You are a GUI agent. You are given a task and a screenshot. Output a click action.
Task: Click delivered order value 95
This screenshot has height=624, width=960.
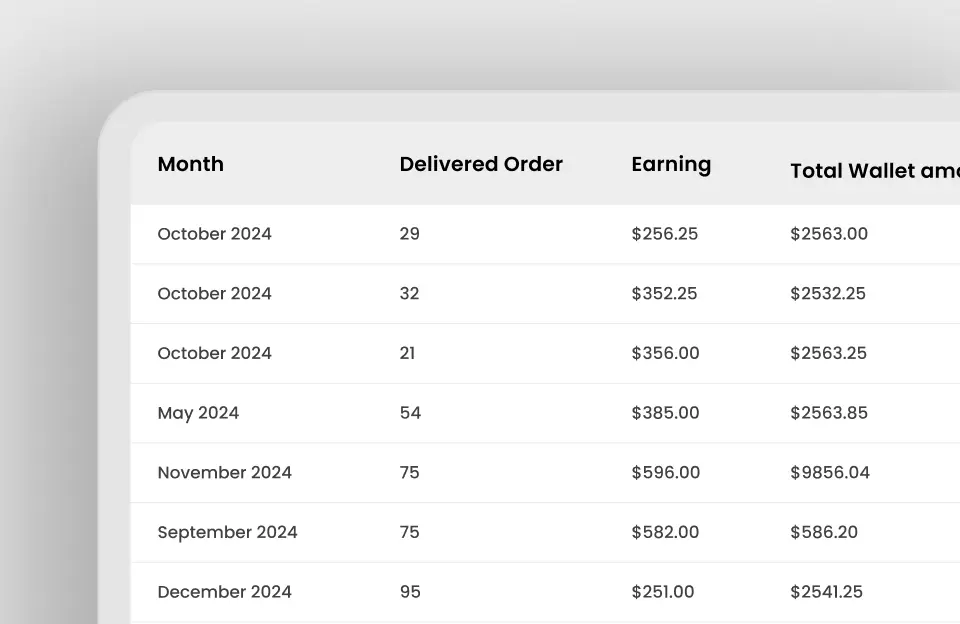pyautogui.click(x=410, y=592)
